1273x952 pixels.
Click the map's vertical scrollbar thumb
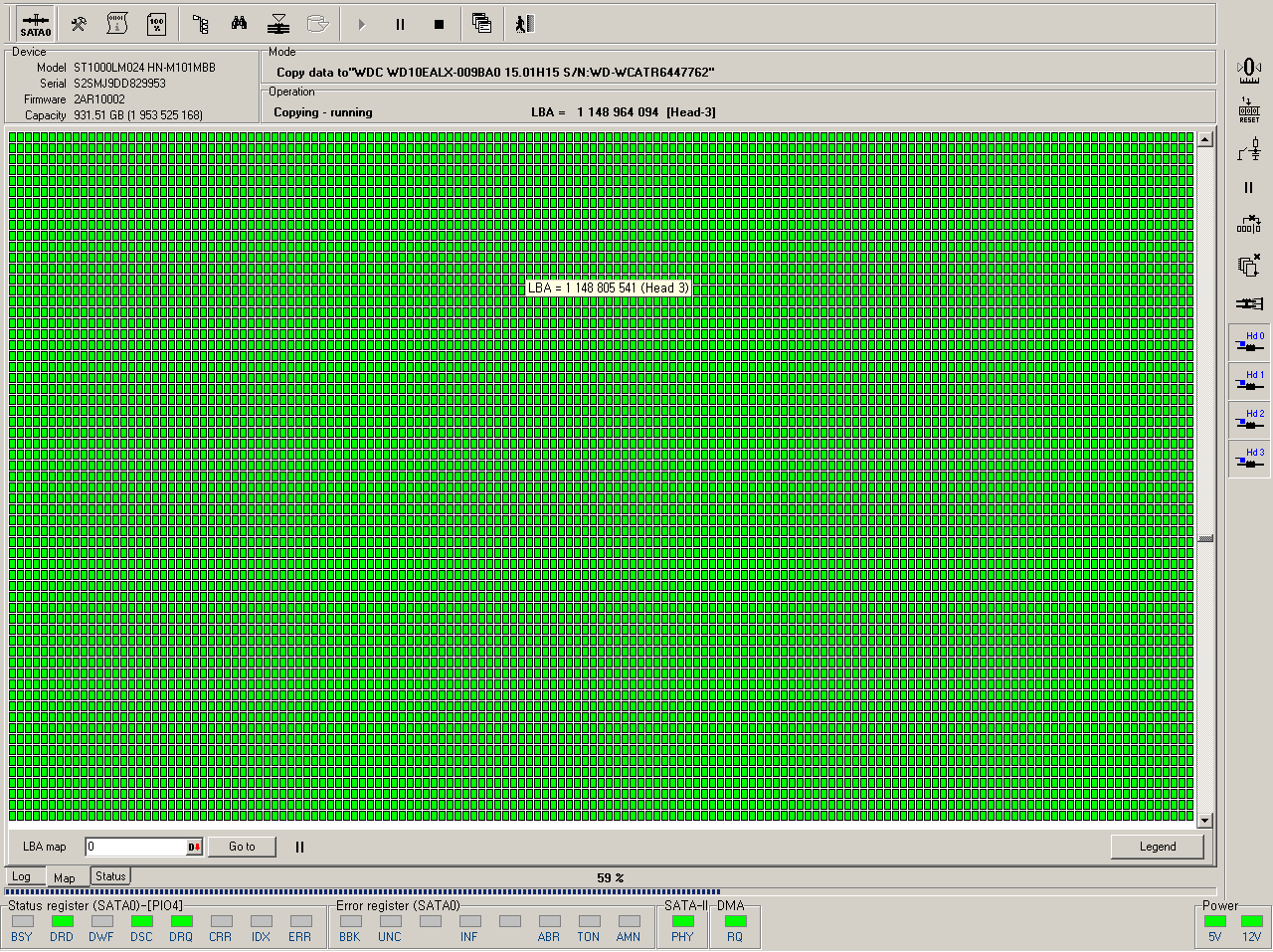pos(1205,538)
